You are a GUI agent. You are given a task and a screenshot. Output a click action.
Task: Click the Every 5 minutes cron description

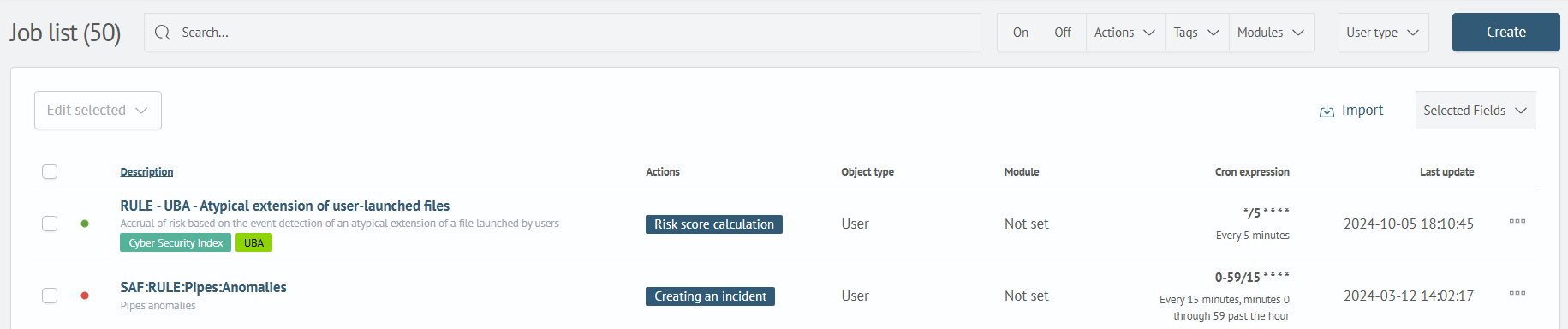[1252, 236]
